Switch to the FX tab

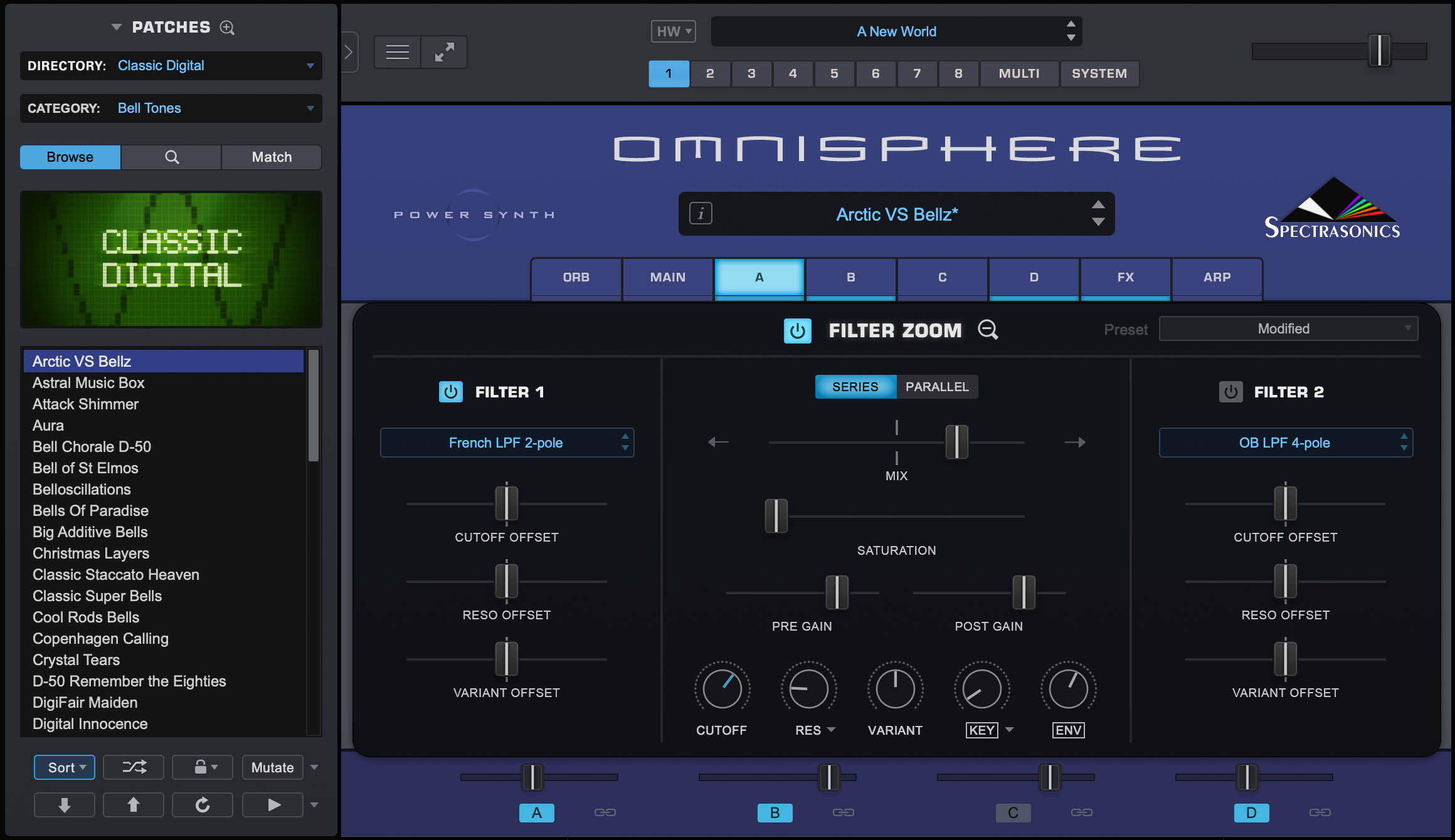click(x=1124, y=277)
